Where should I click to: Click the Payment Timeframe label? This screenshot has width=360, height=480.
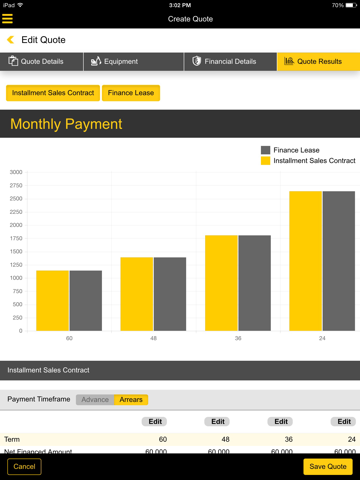39,399
